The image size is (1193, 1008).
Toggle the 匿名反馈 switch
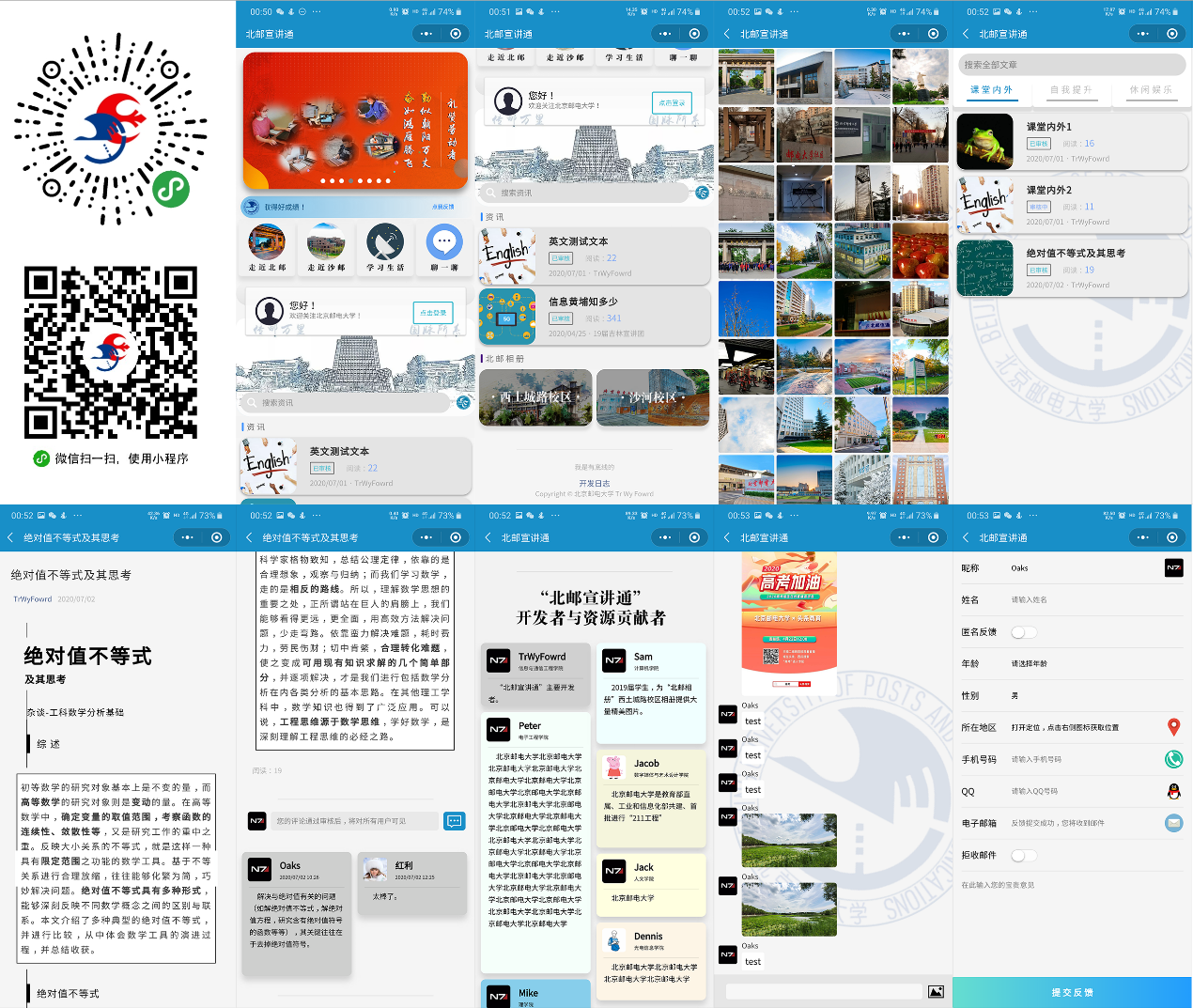[x=1023, y=632]
